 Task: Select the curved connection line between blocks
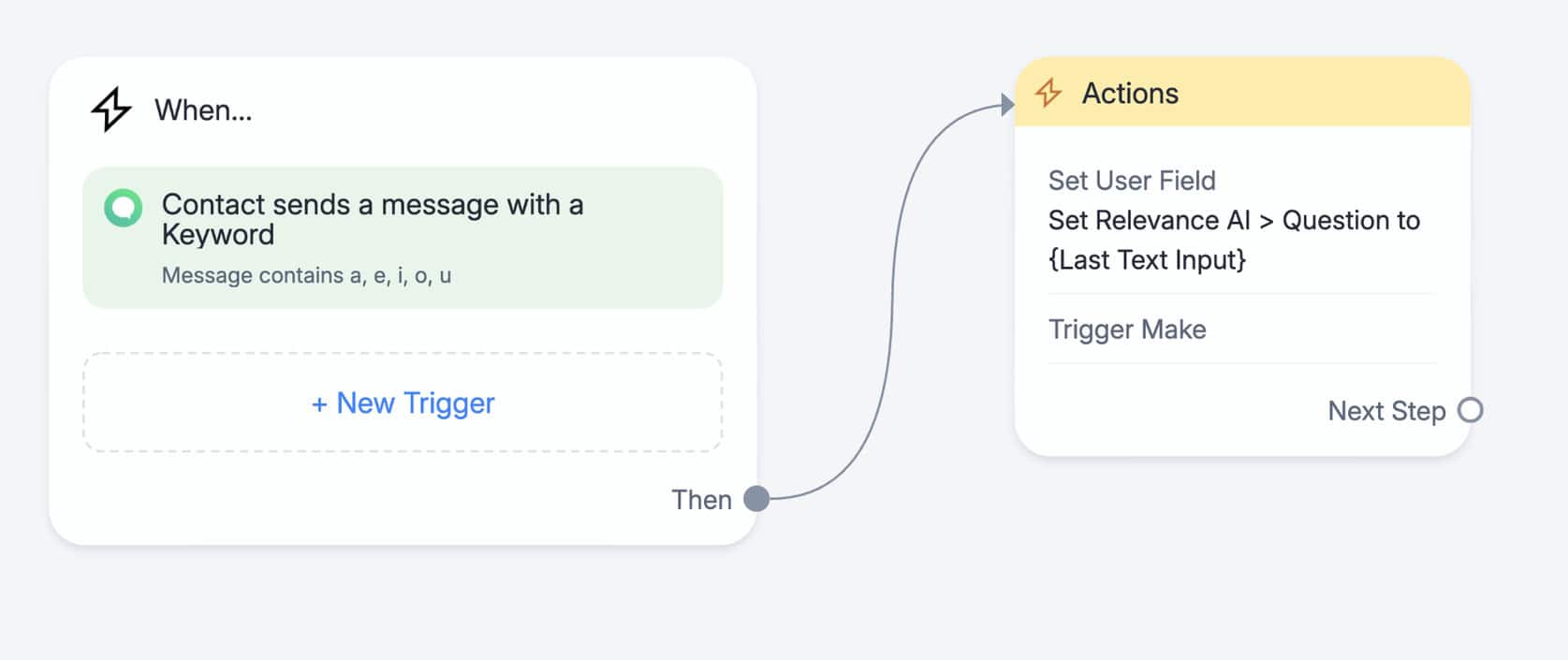pyautogui.click(x=890, y=309)
